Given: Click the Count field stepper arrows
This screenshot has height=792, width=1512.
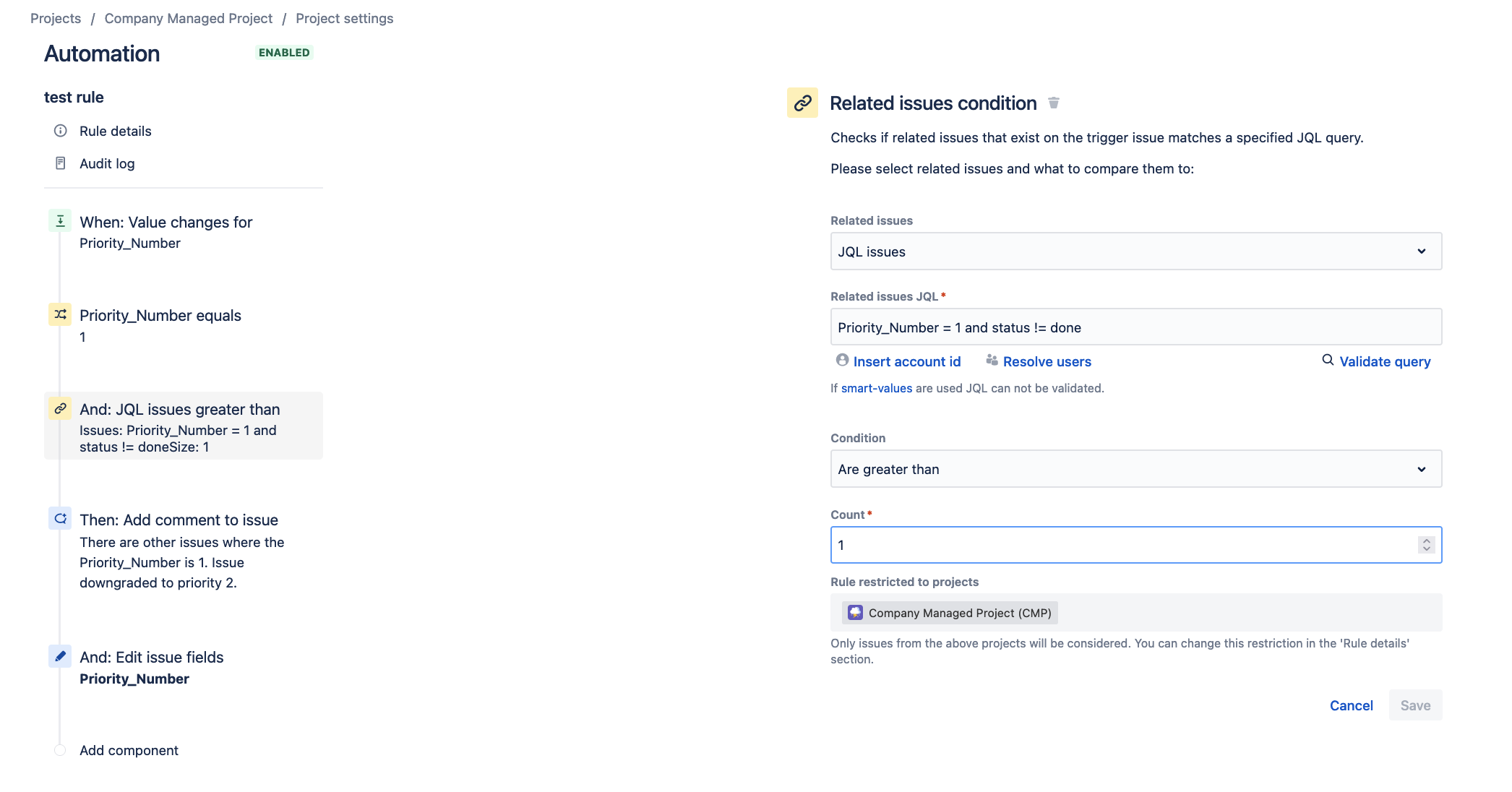Looking at the screenshot, I should 1426,545.
